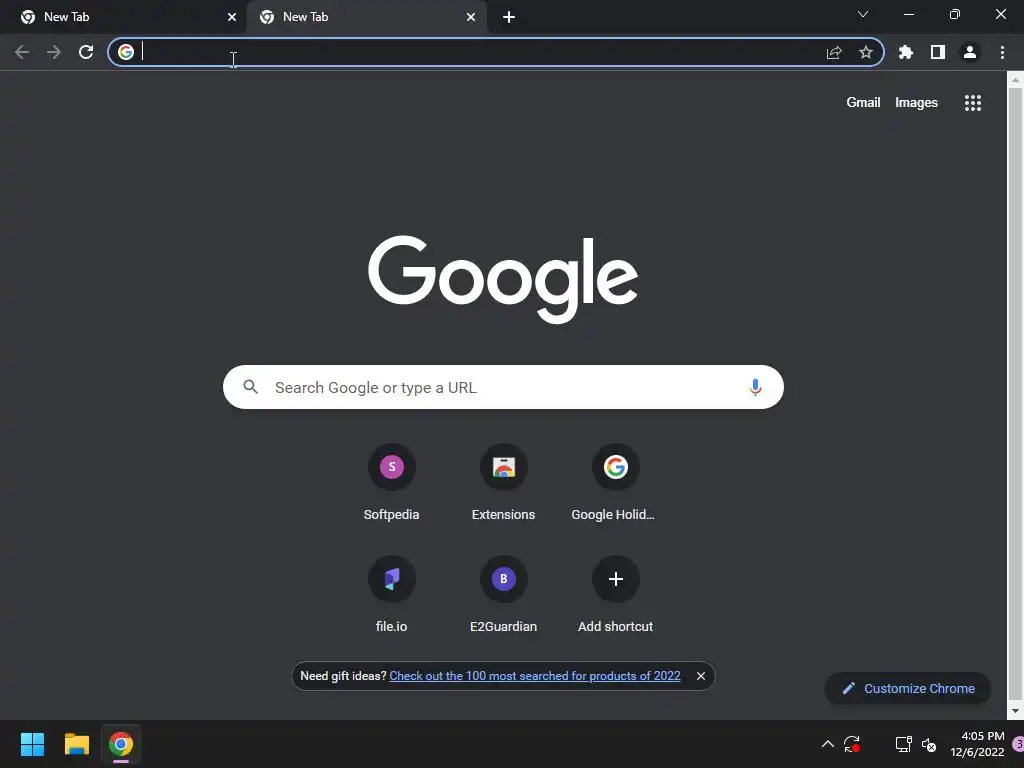Image resolution: width=1024 pixels, height=768 pixels.
Task: Click Add shortcut tile
Action: click(x=615, y=595)
